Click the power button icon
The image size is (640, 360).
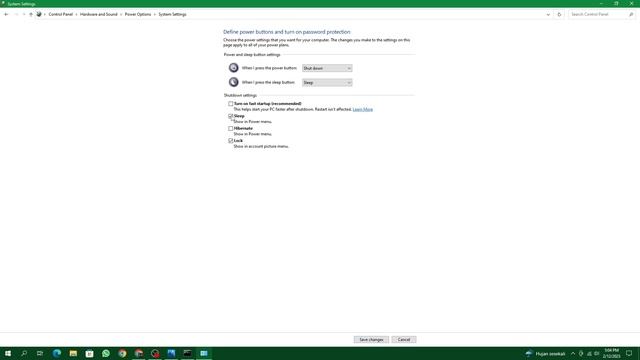tap(233, 68)
